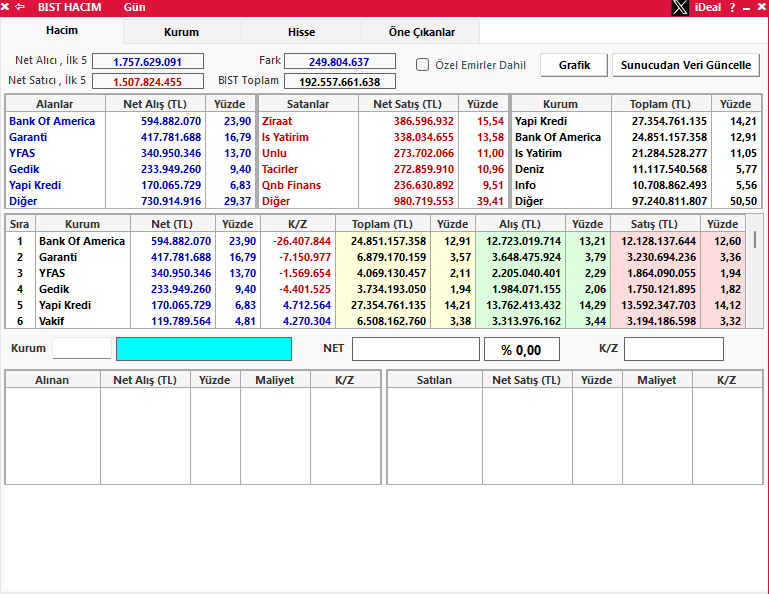Select Yapi Kredi in Alanlar list
Image resolution: width=769 pixels, height=594 pixels.
(x=35, y=185)
